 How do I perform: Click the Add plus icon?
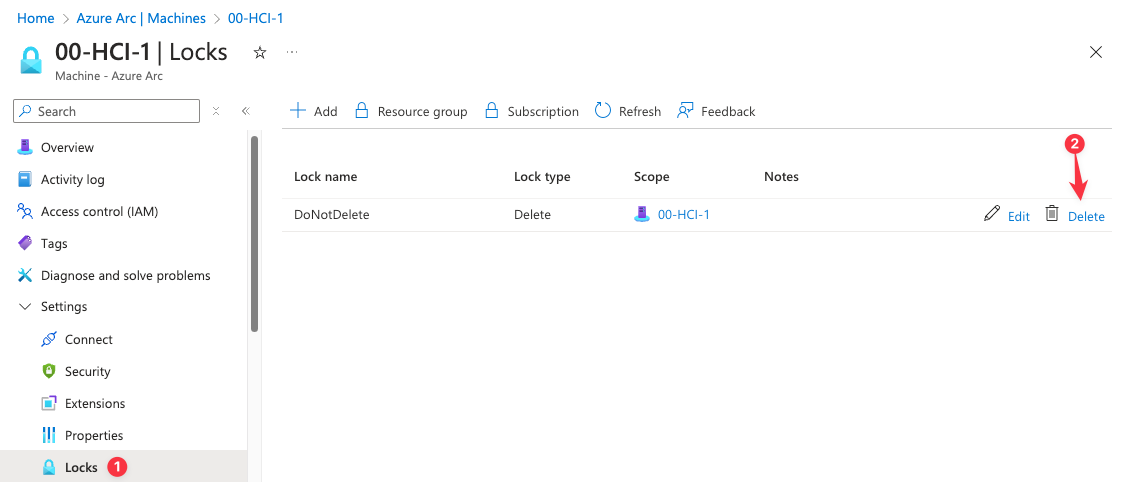pos(297,111)
